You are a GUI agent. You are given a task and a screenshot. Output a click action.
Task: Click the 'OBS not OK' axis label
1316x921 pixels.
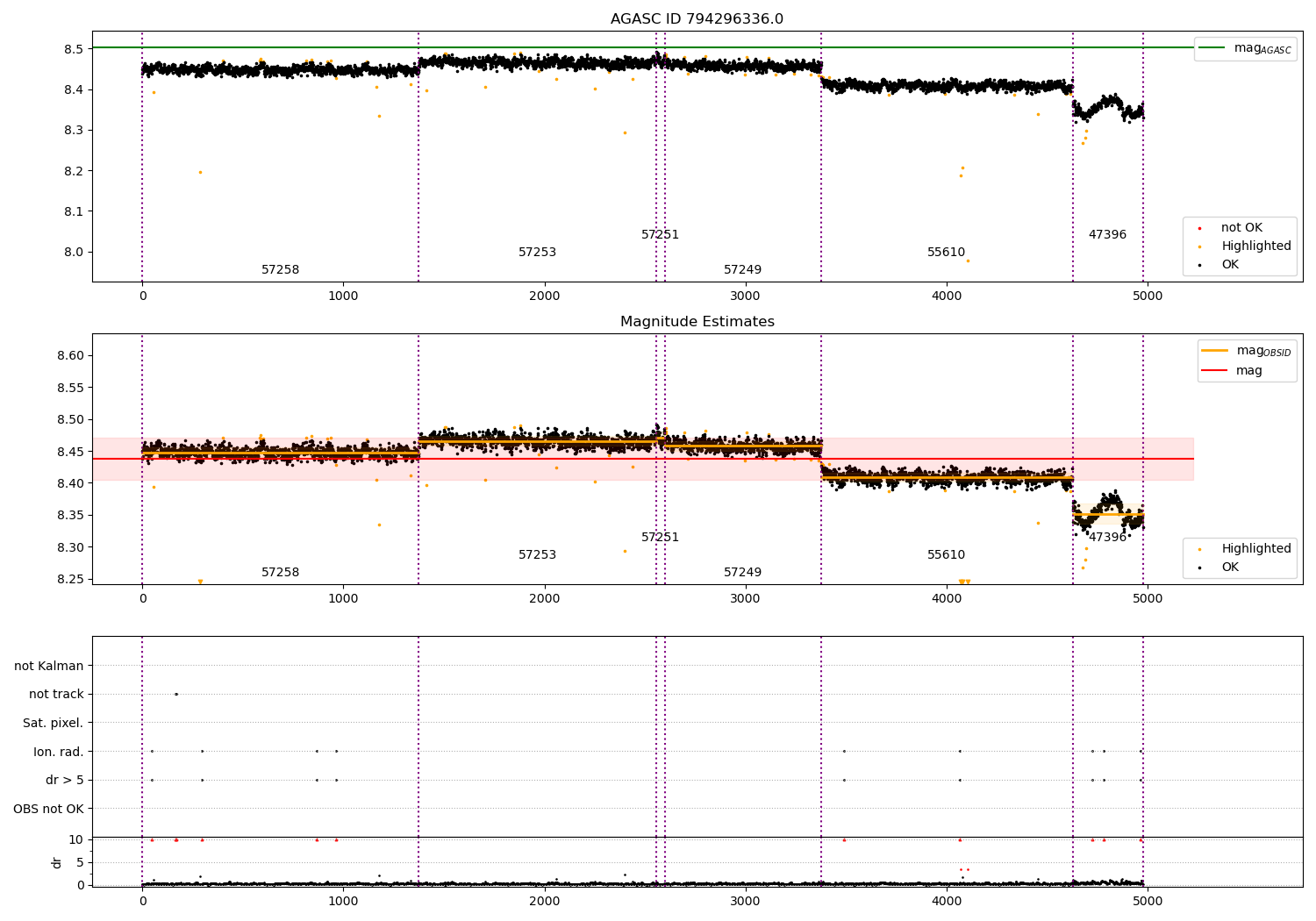(x=48, y=809)
